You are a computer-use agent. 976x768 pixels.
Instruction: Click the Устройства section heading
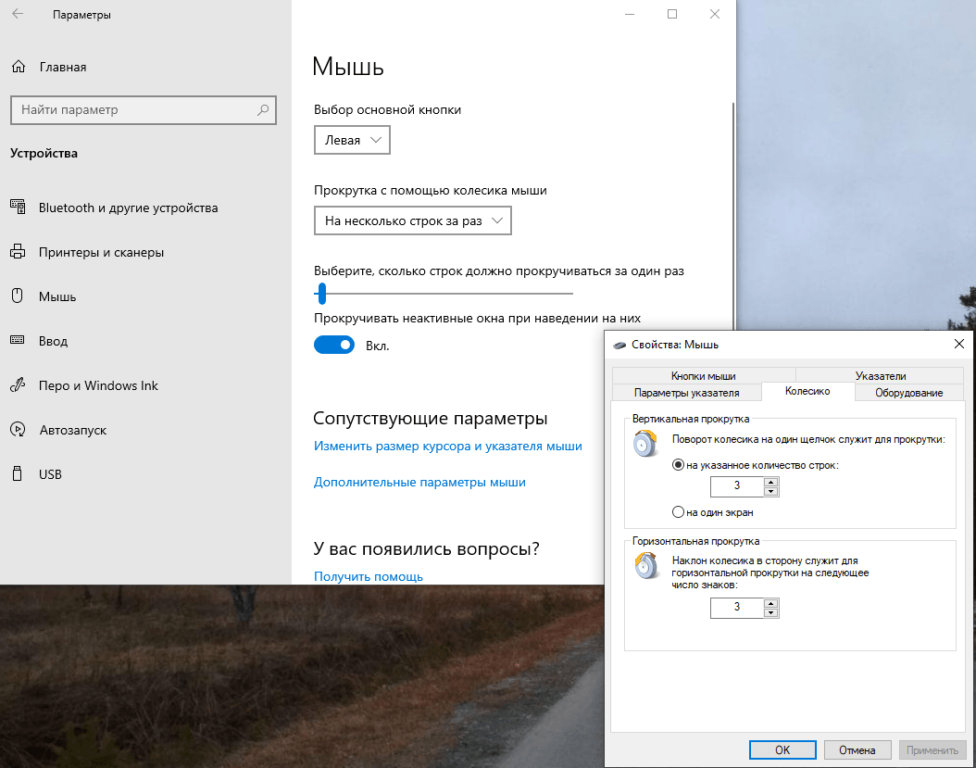click(x=44, y=153)
